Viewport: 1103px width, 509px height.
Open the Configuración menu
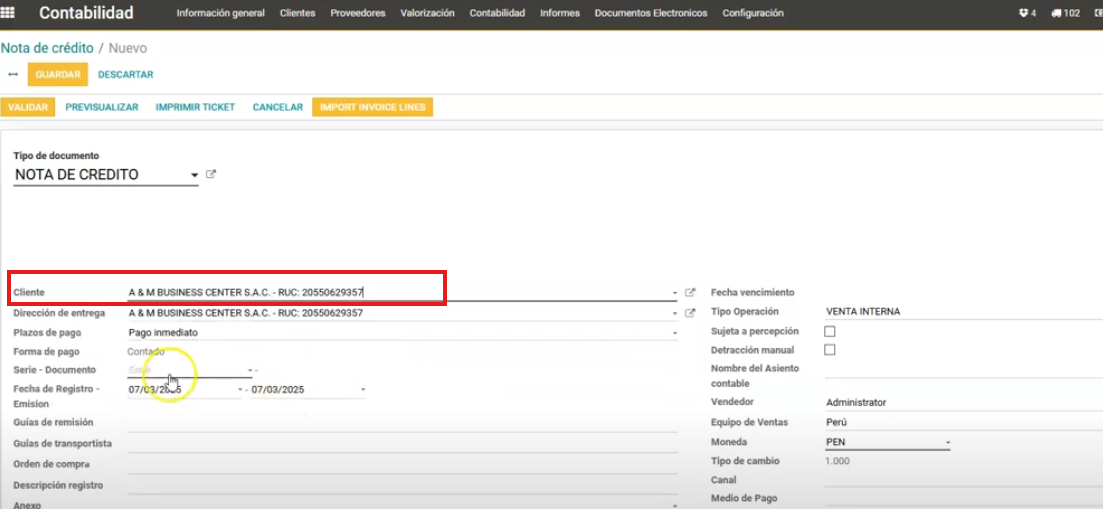click(x=752, y=13)
